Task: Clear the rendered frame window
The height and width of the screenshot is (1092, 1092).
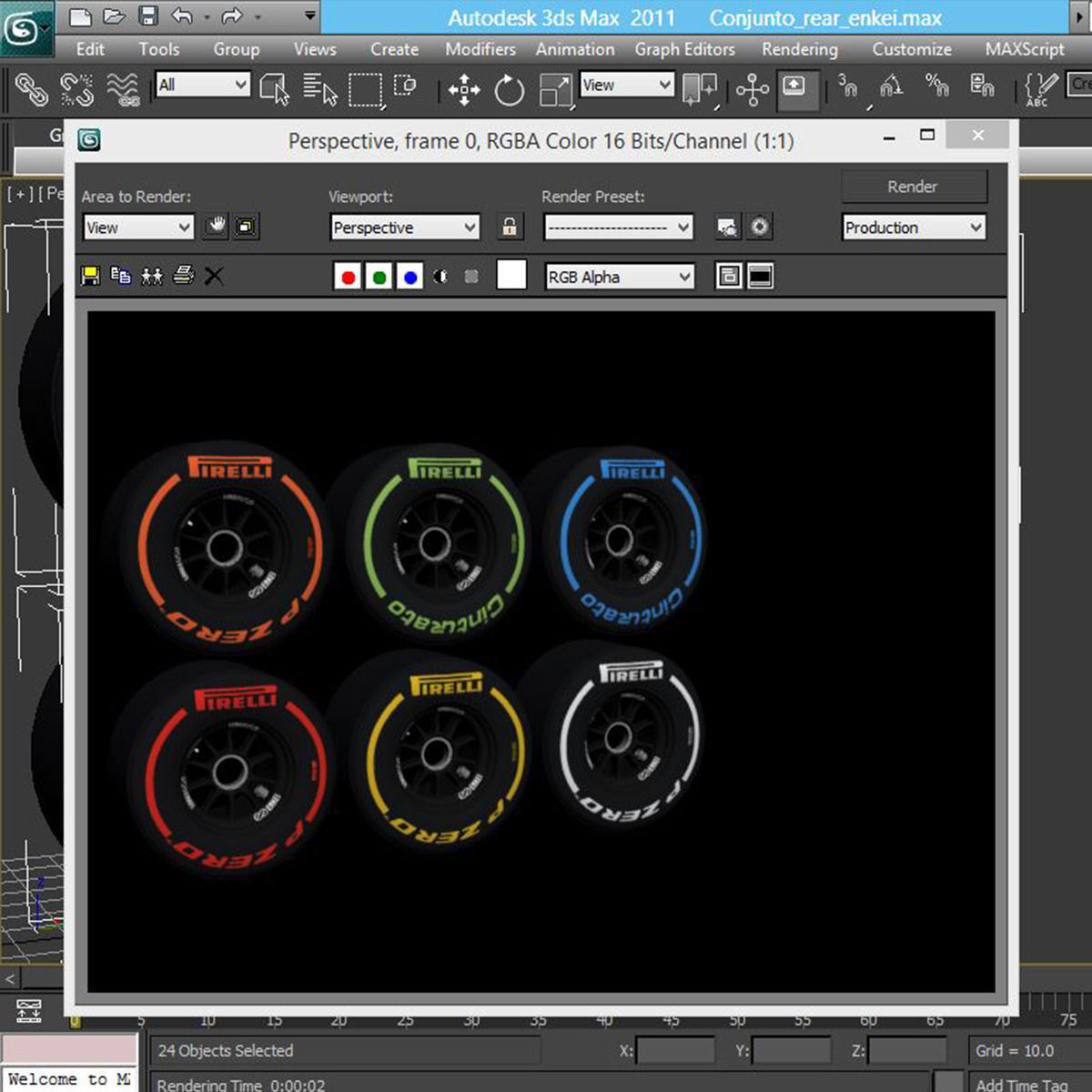Action: (x=214, y=276)
